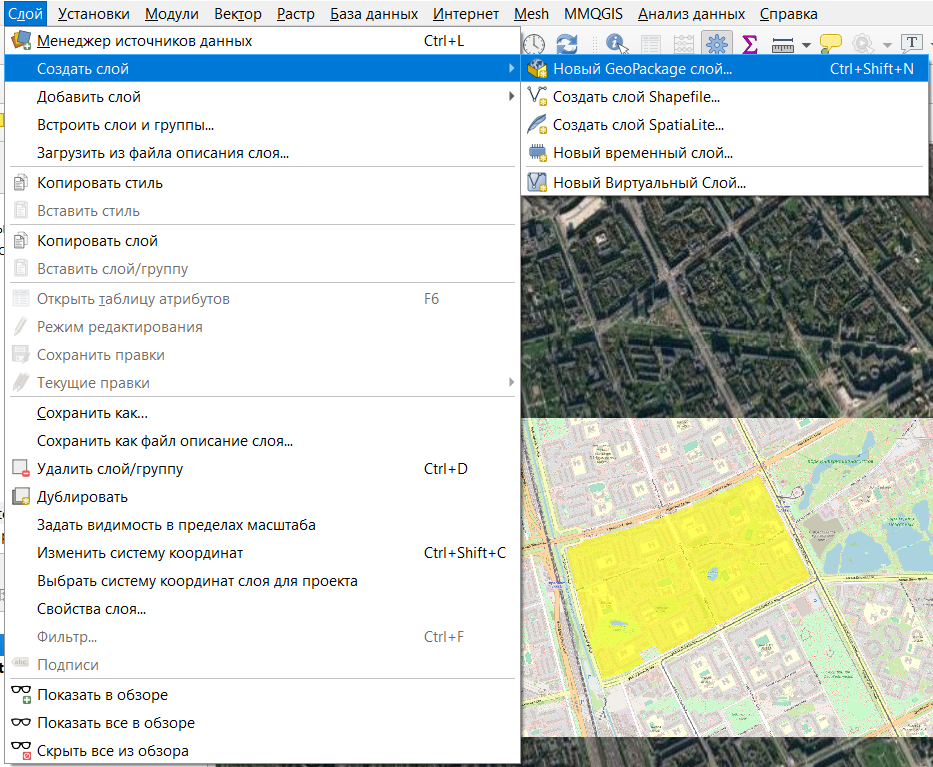
Task: Select Дублировать to duplicate layer
Action: pos(82,497)
